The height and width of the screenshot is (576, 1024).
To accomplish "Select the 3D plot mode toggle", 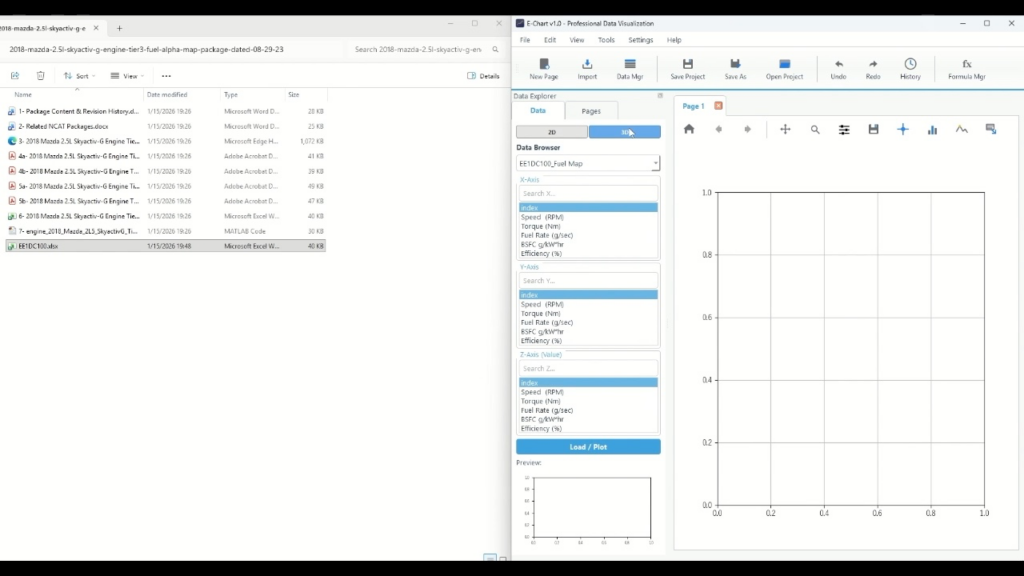I will pyautogui.click(x=625, y=132).
